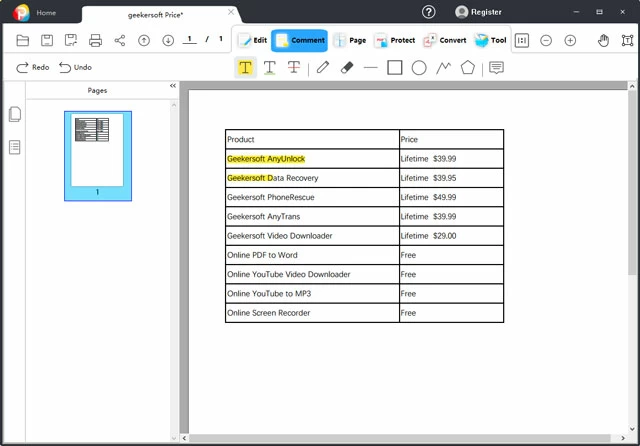The height and width of the screenshot is (446, 640).
Task: Select the Underline text tool
Action: [270, 68]
